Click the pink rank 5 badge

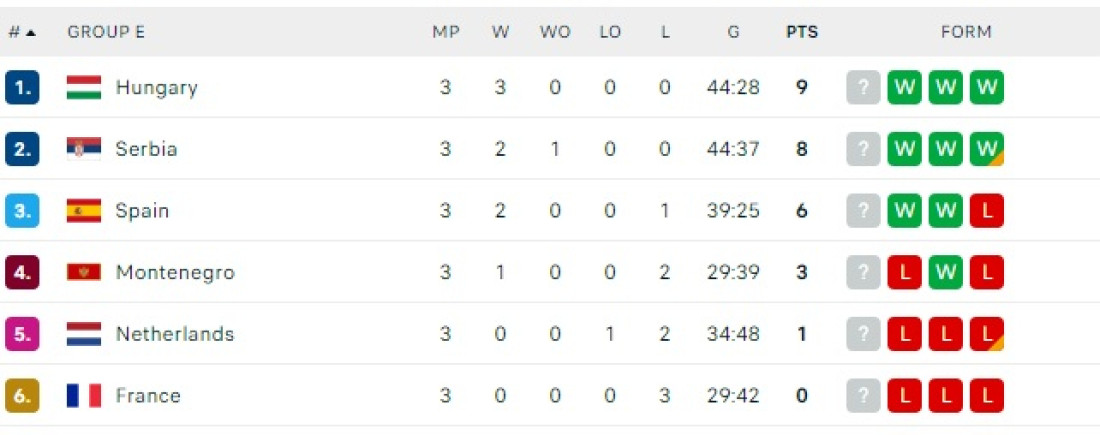tap(22, 334)
